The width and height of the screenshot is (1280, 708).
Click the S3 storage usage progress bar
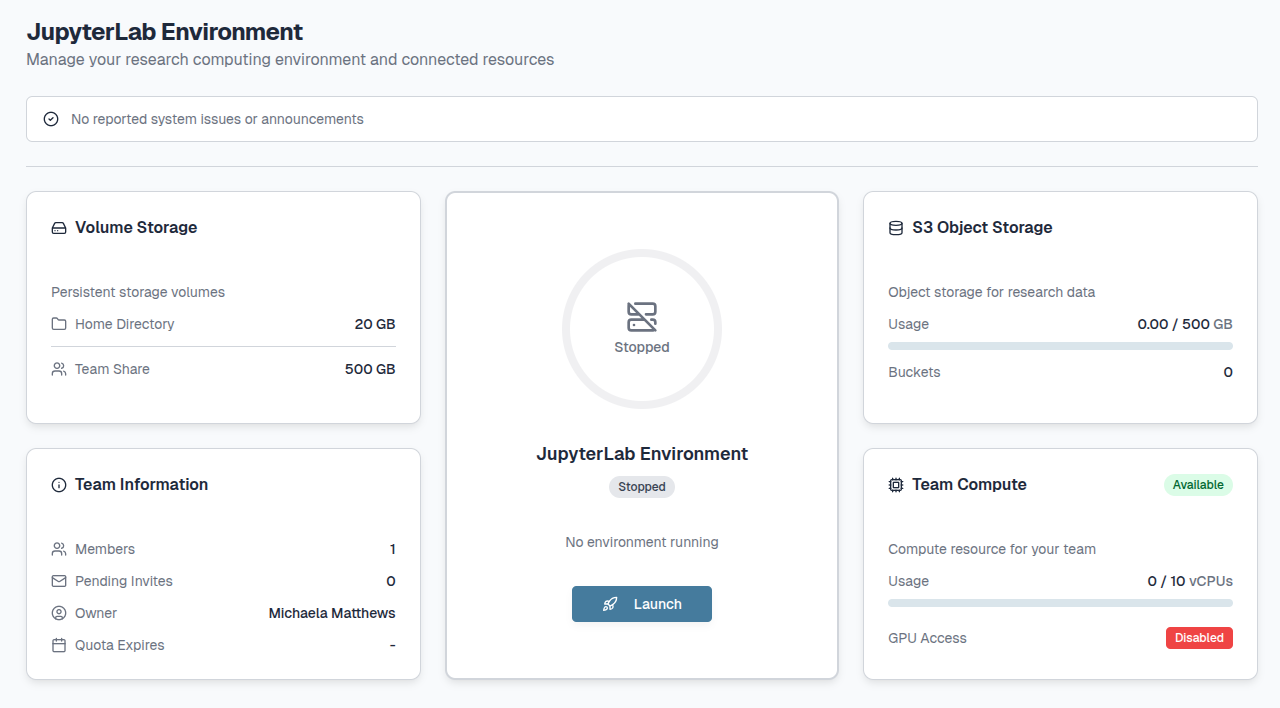point(1060,346)
